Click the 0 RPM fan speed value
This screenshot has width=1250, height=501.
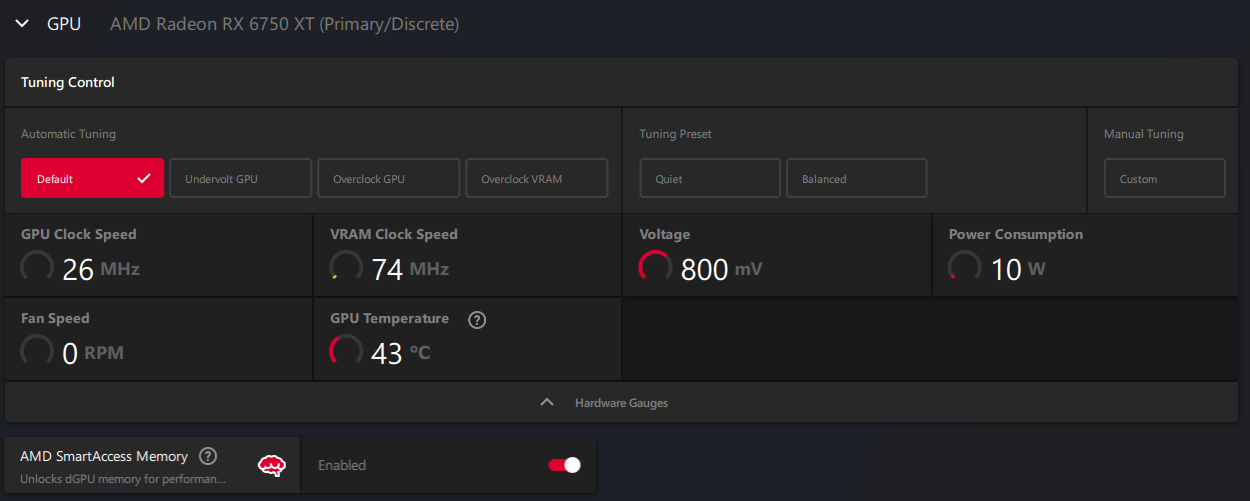click(93, 353)
